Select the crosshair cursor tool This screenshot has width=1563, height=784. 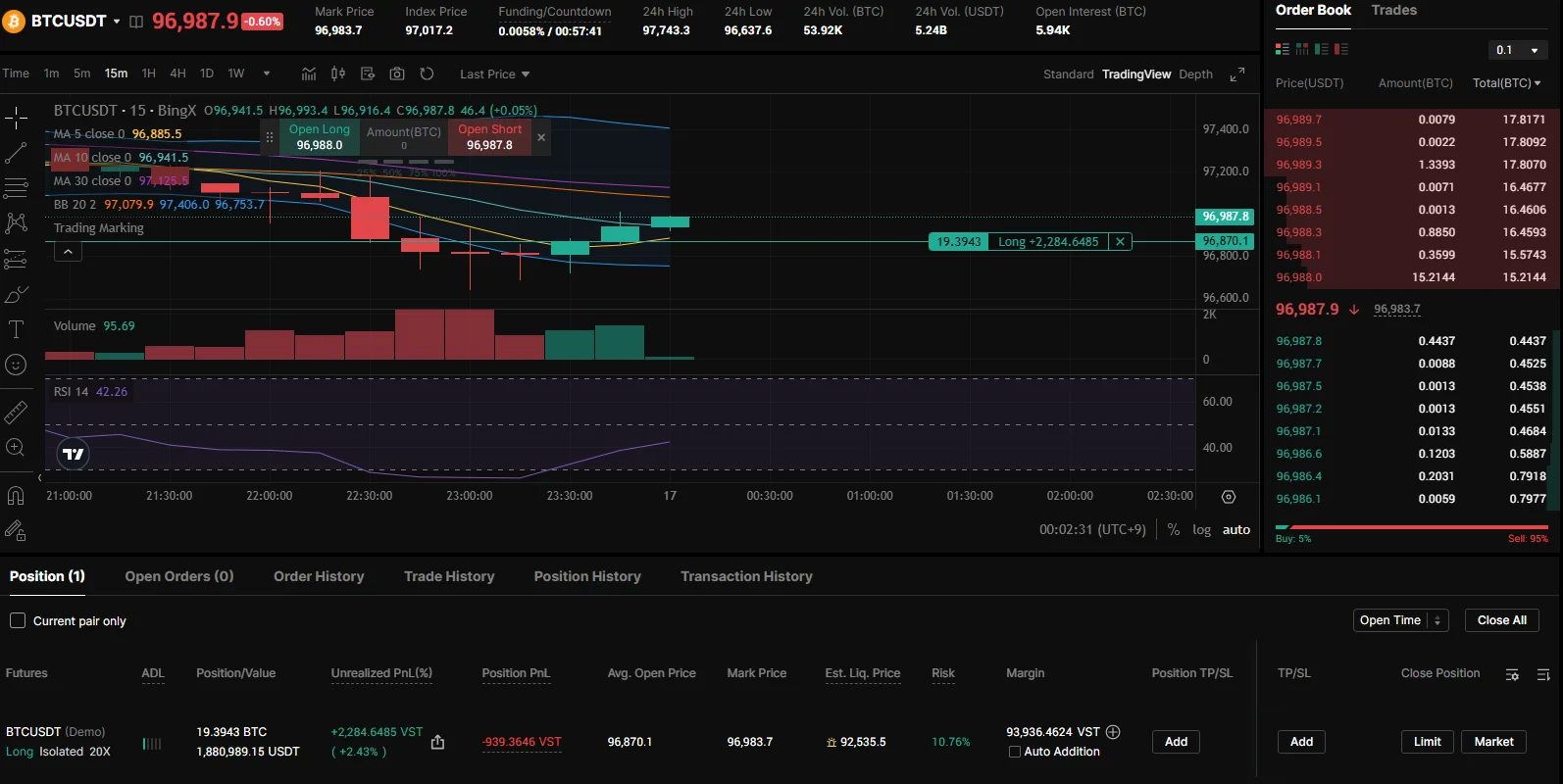click(16, 120)
